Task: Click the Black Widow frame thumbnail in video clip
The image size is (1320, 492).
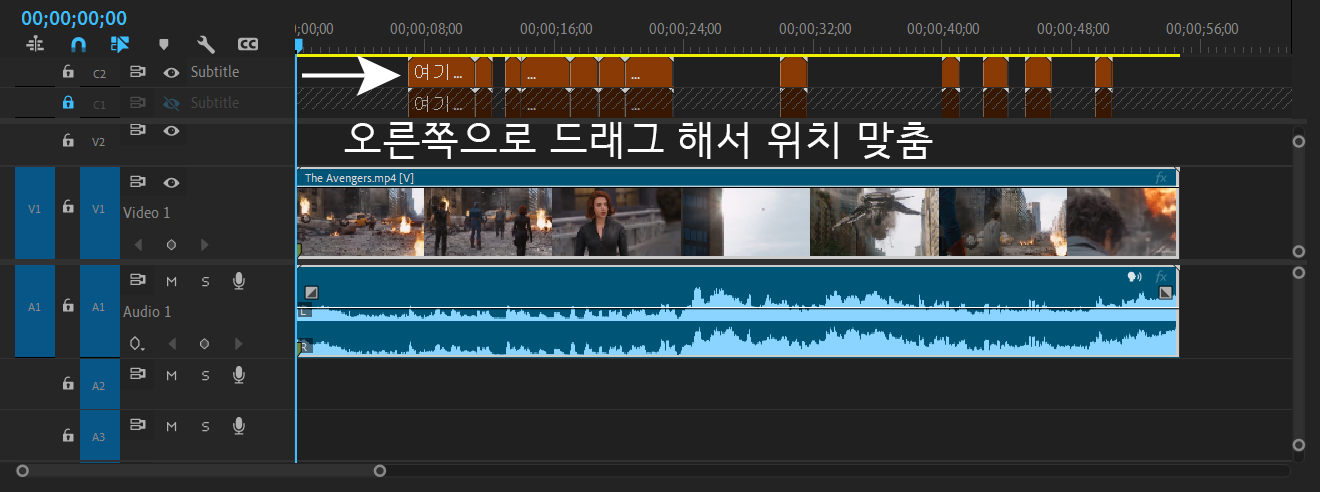Action: pos(615,222)
